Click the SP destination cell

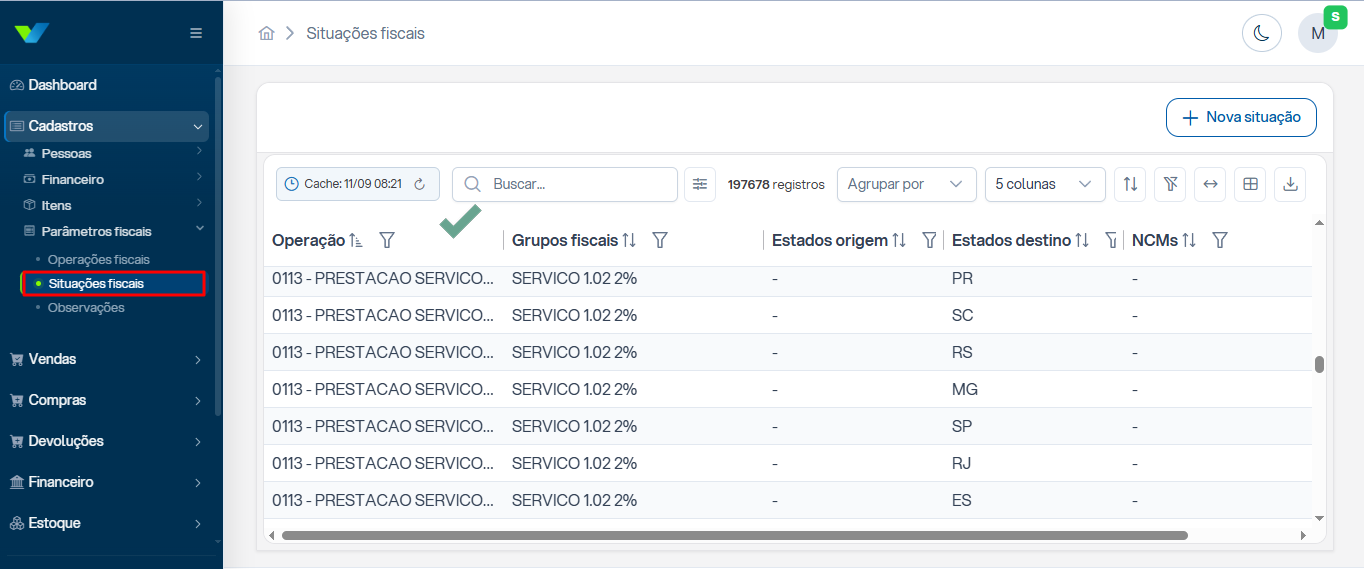[x=963, y=426]
